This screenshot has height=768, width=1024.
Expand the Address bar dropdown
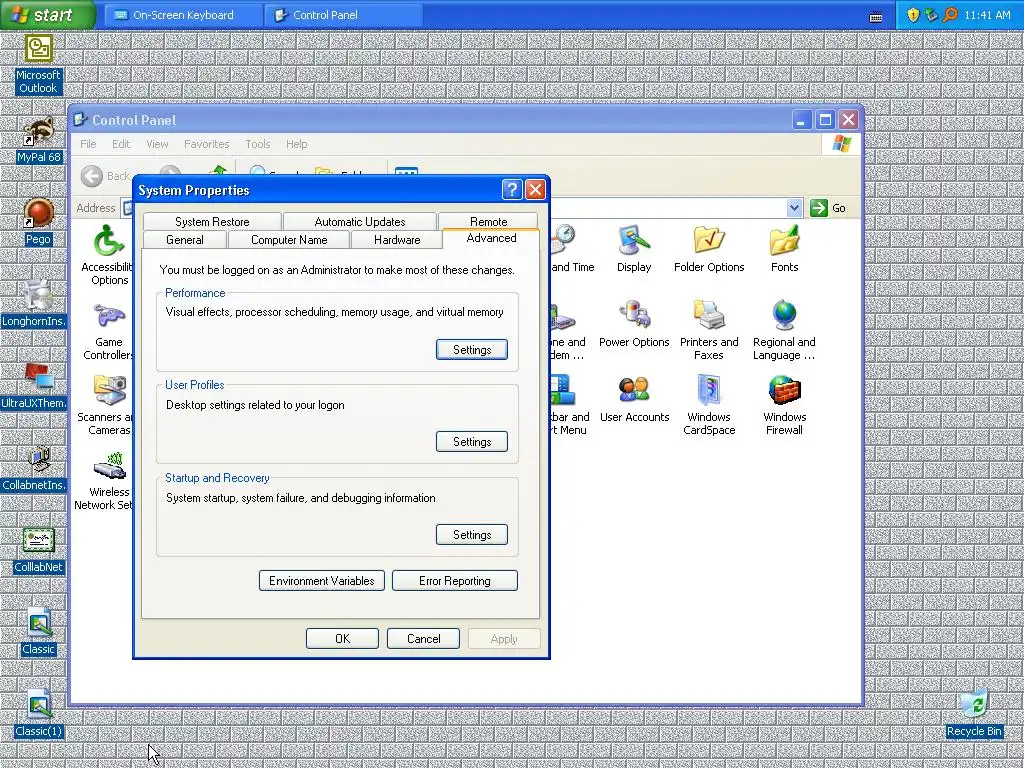point(794,208)
